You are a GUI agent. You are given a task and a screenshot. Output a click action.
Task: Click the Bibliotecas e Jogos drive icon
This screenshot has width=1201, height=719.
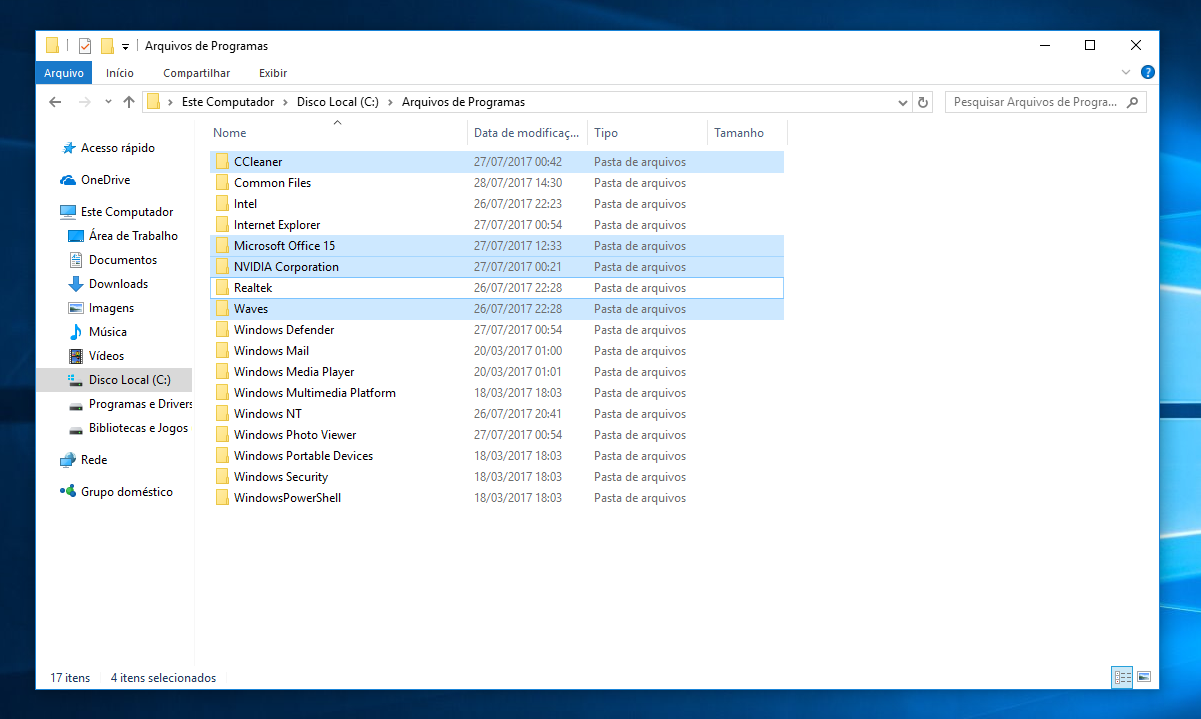pyautogui.click(x=76, y=429)
